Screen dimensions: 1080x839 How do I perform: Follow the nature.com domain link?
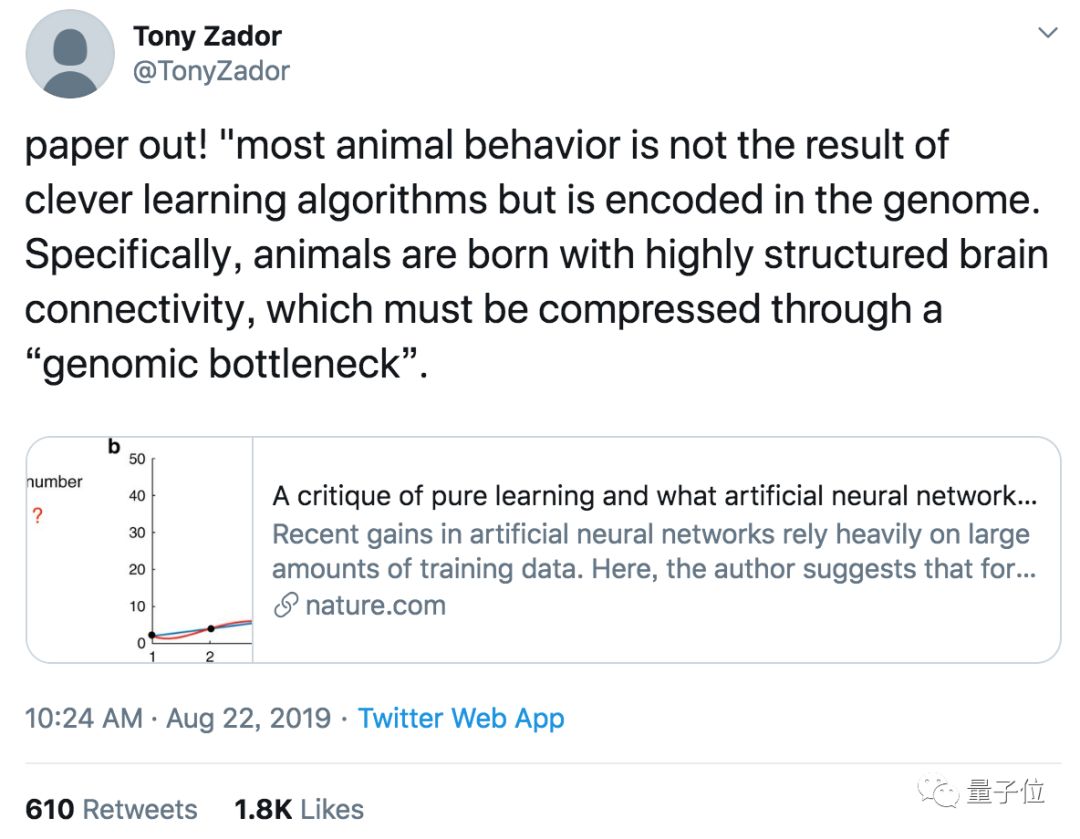(375, 606)
